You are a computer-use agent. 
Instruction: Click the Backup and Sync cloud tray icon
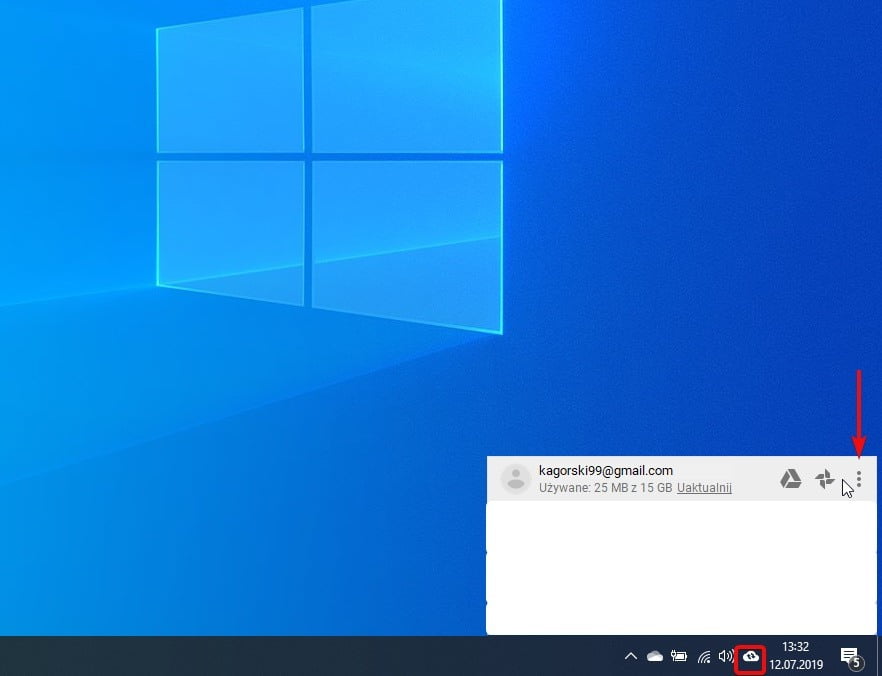[750, 657]
